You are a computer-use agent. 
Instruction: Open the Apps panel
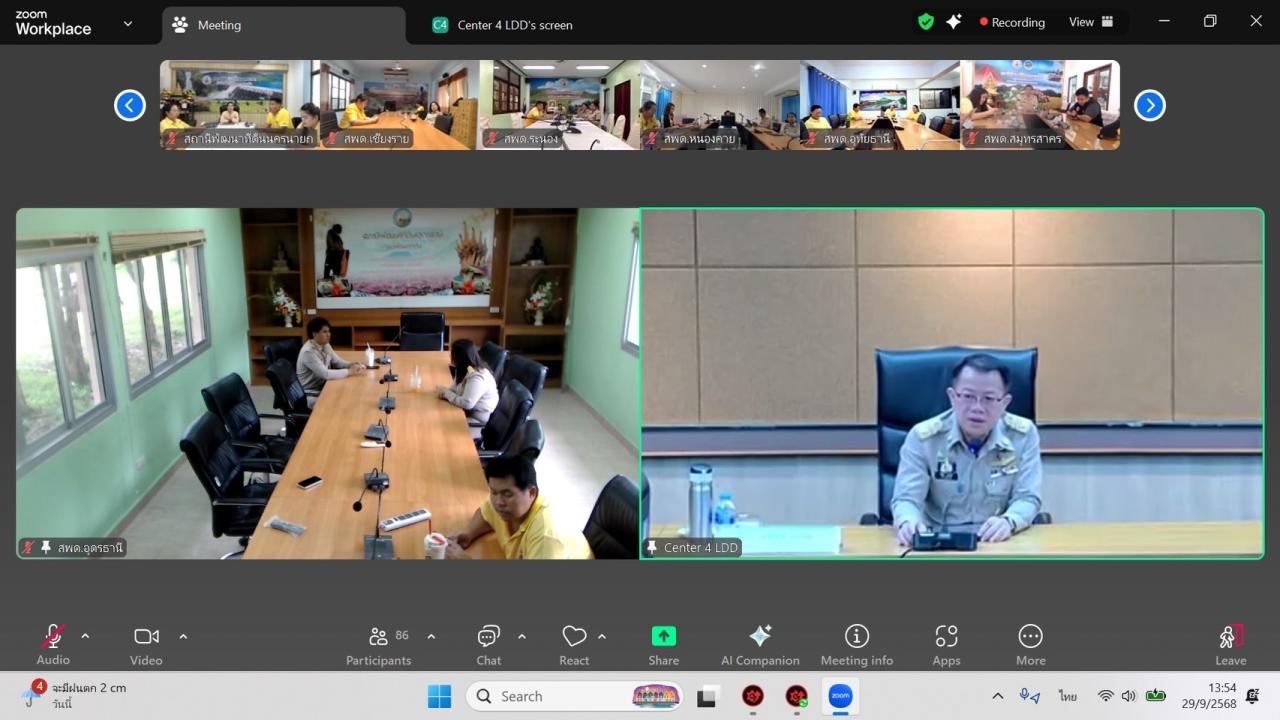click(x=946, y=644)
